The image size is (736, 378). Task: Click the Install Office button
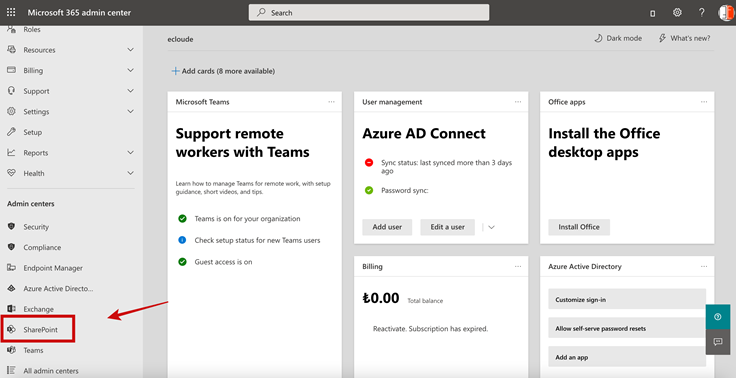point(579,227)
